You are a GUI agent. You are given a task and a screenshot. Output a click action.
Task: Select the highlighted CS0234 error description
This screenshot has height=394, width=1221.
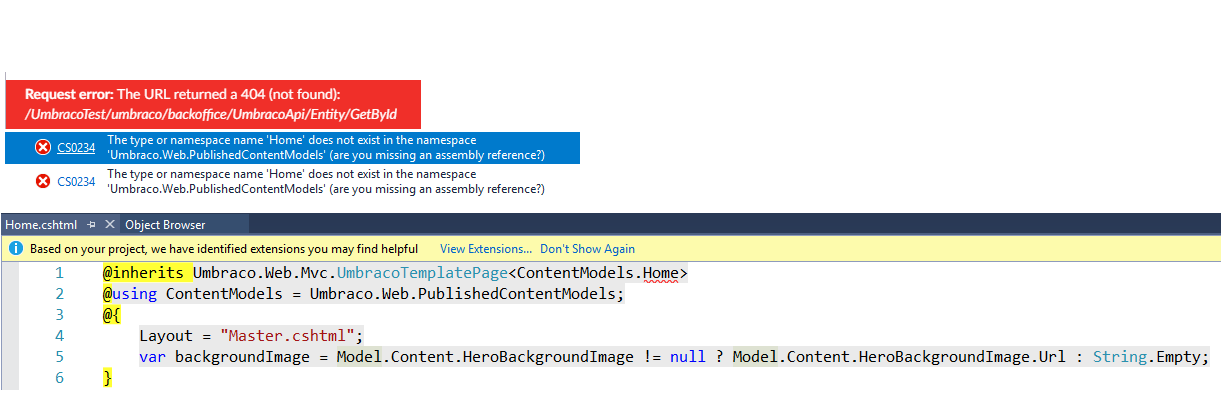click(326, 148)
